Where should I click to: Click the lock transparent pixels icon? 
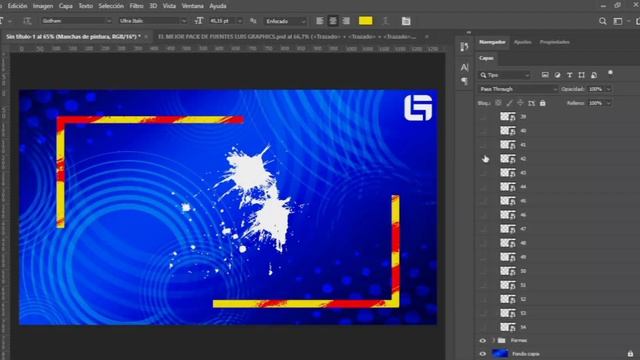pyautogui.click(x=498, y=103)
